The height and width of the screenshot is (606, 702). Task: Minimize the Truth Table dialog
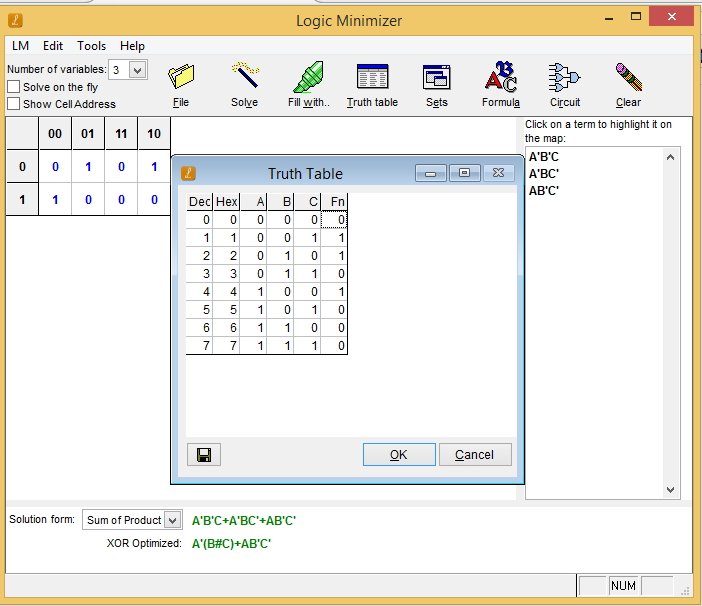tap(431, 173)
